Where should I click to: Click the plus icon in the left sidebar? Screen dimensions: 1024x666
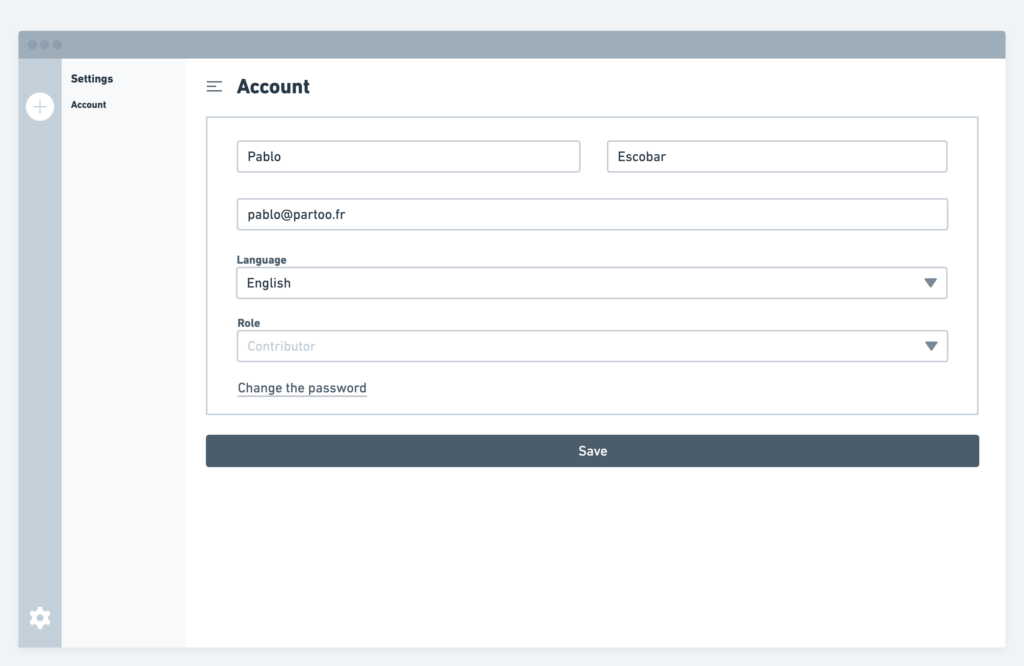[40, 107]
